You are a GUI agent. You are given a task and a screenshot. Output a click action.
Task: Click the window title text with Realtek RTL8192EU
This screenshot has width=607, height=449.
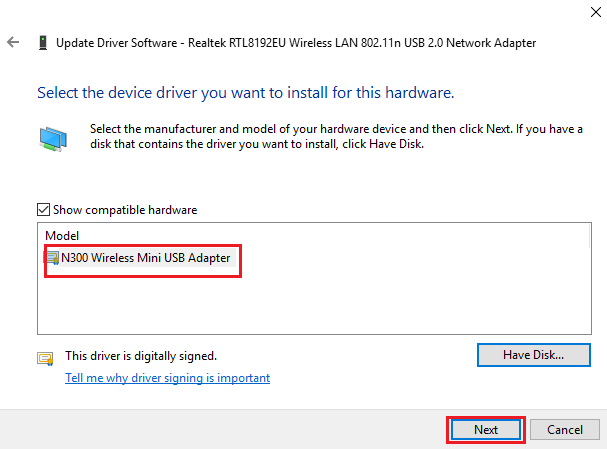[295, 43]
